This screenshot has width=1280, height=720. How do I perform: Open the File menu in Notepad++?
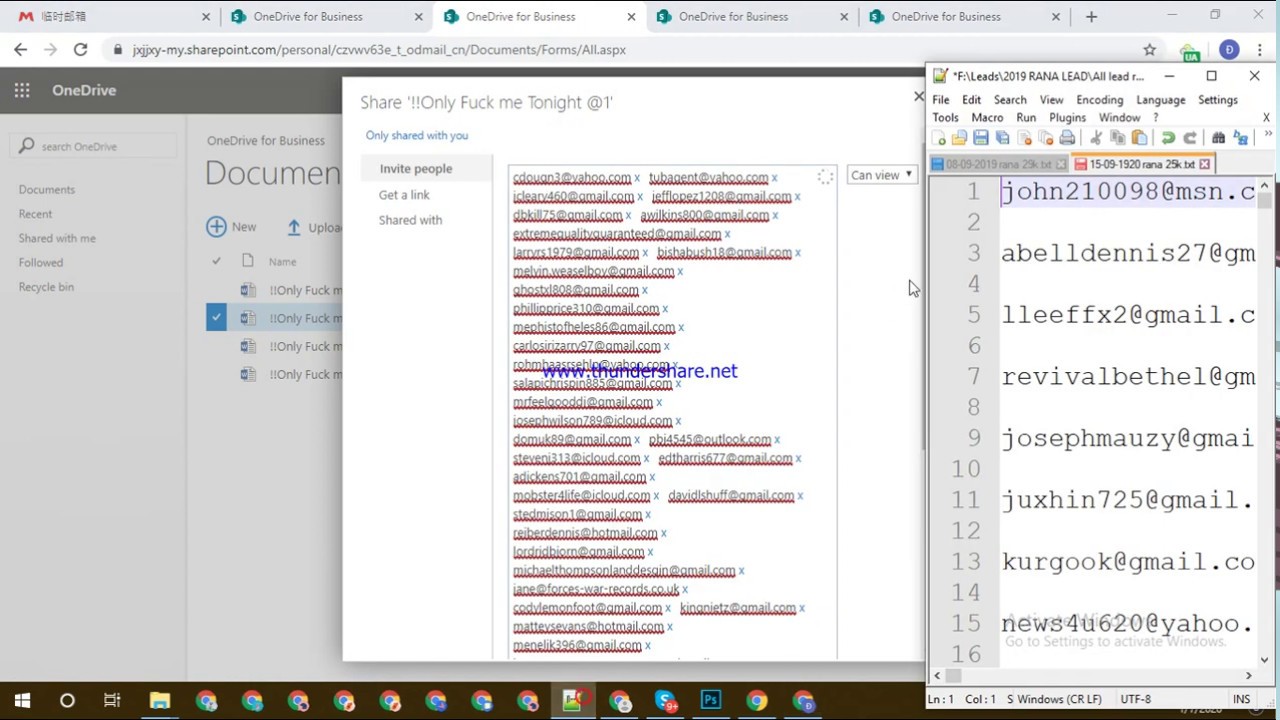(x=941, y=100)
